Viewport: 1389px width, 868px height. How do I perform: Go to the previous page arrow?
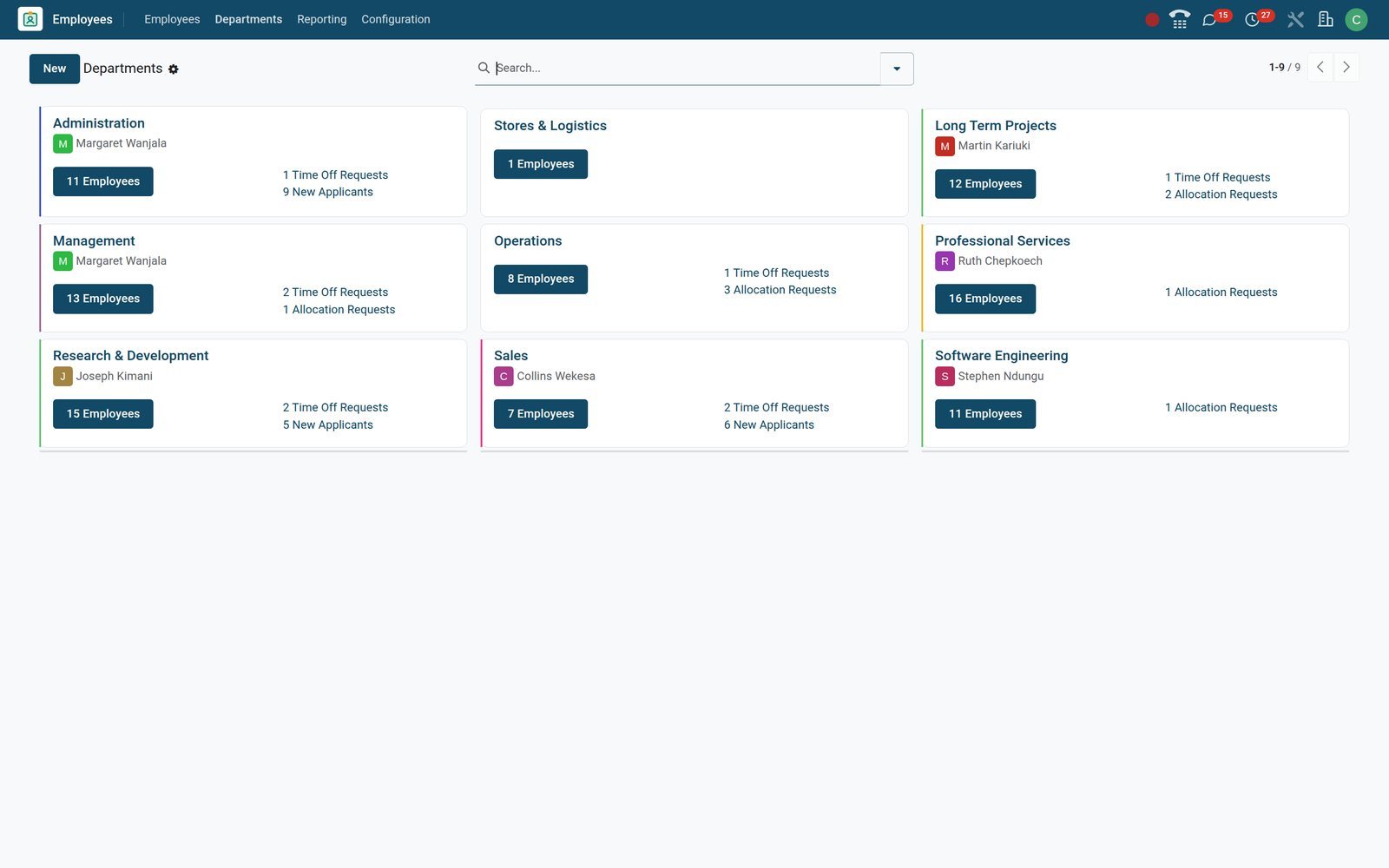coord(1320,67)
